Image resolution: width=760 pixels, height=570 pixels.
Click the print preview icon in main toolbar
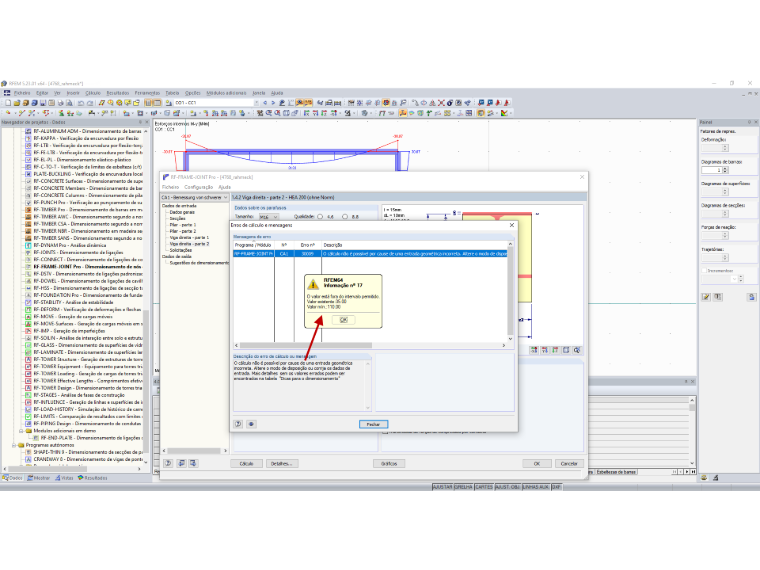pyautogui.click(x=69, y=103)
